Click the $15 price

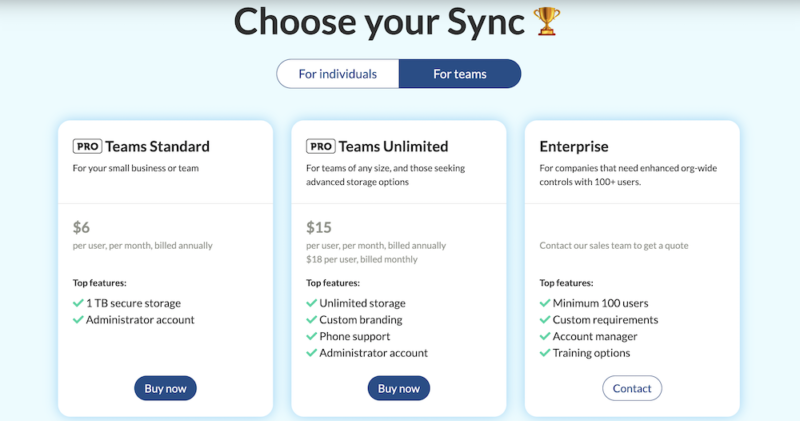pos(319,227)
